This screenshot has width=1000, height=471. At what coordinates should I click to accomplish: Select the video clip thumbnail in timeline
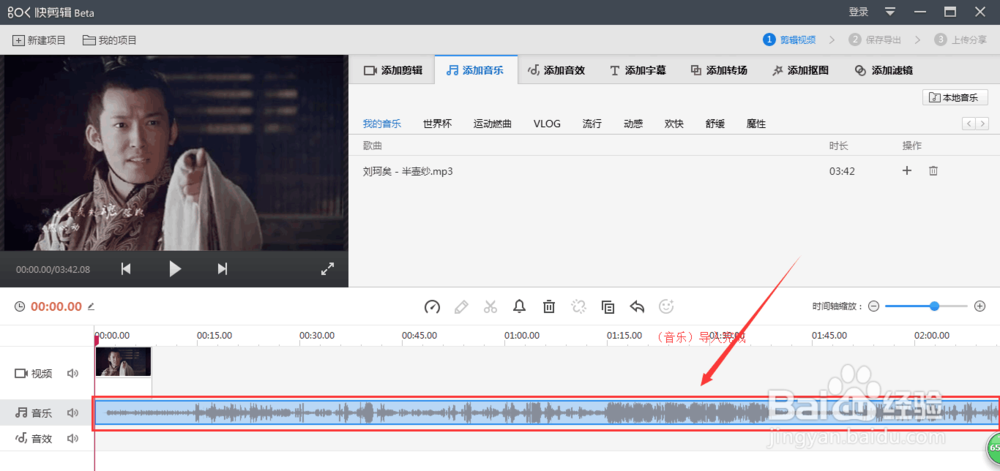pos(123,362)
